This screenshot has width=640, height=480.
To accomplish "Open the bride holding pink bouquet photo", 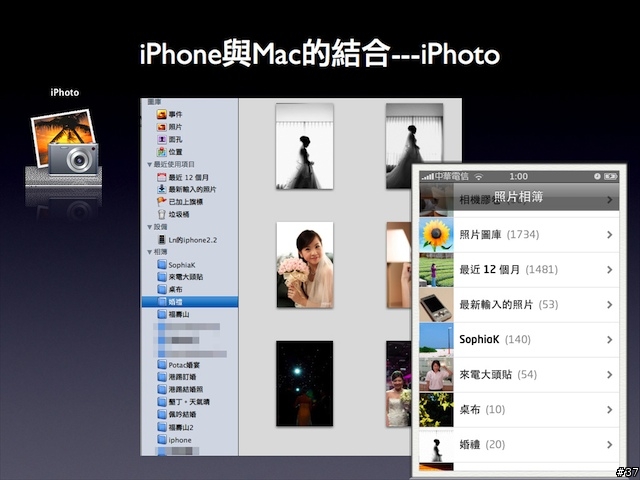I will click(305, 265).
